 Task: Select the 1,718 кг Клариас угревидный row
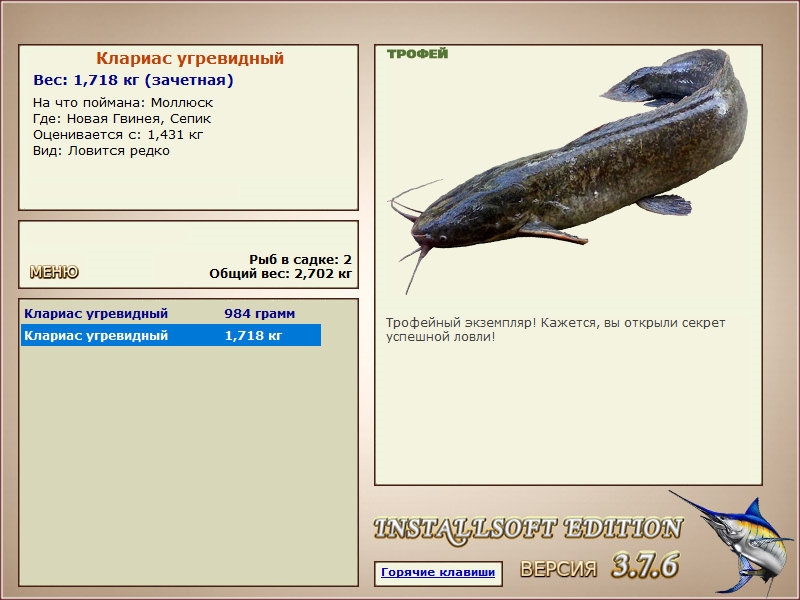point(171,335)
